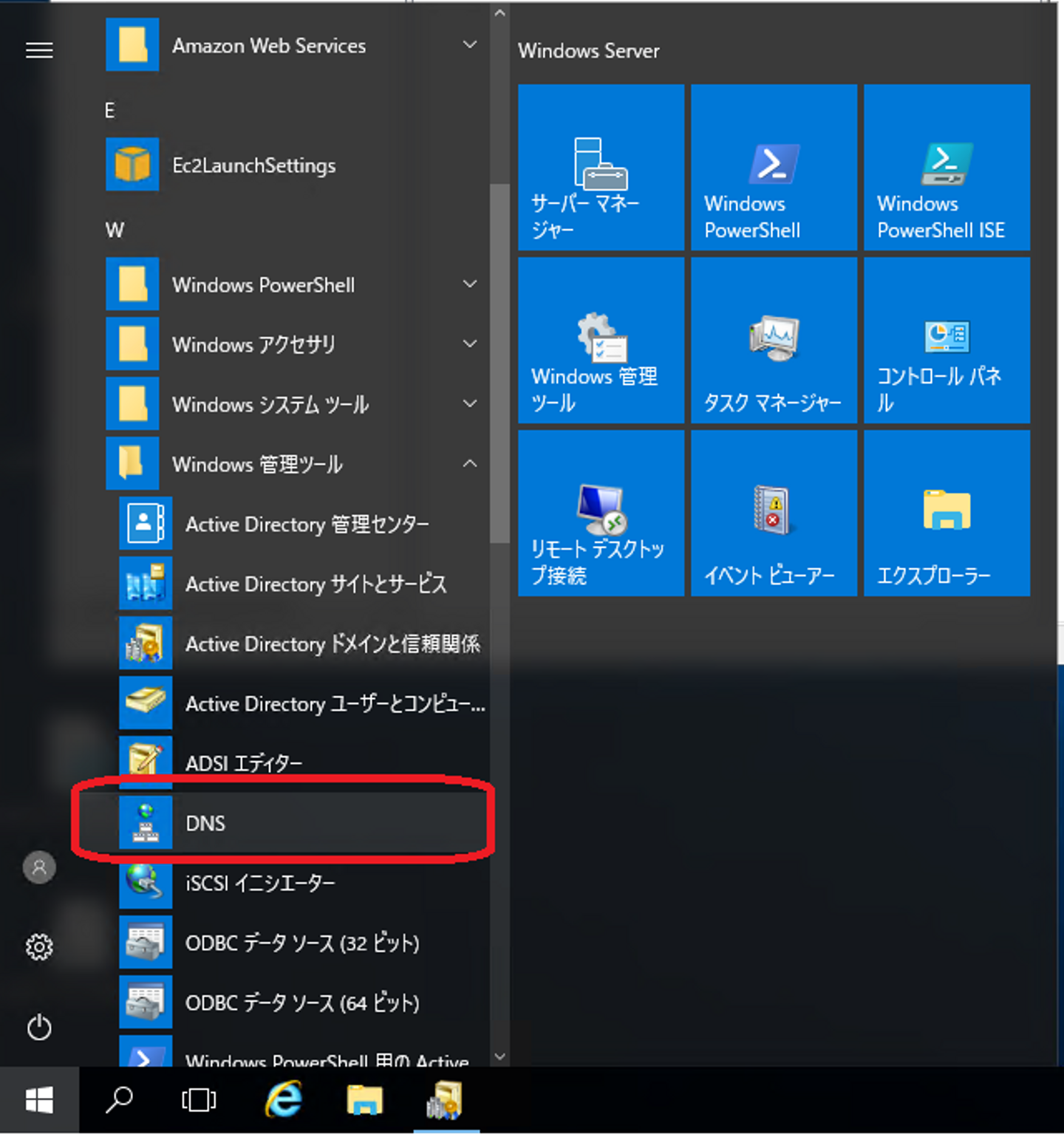
Task: Open the DNS manager icon
Action: click(x=146, y=823)
